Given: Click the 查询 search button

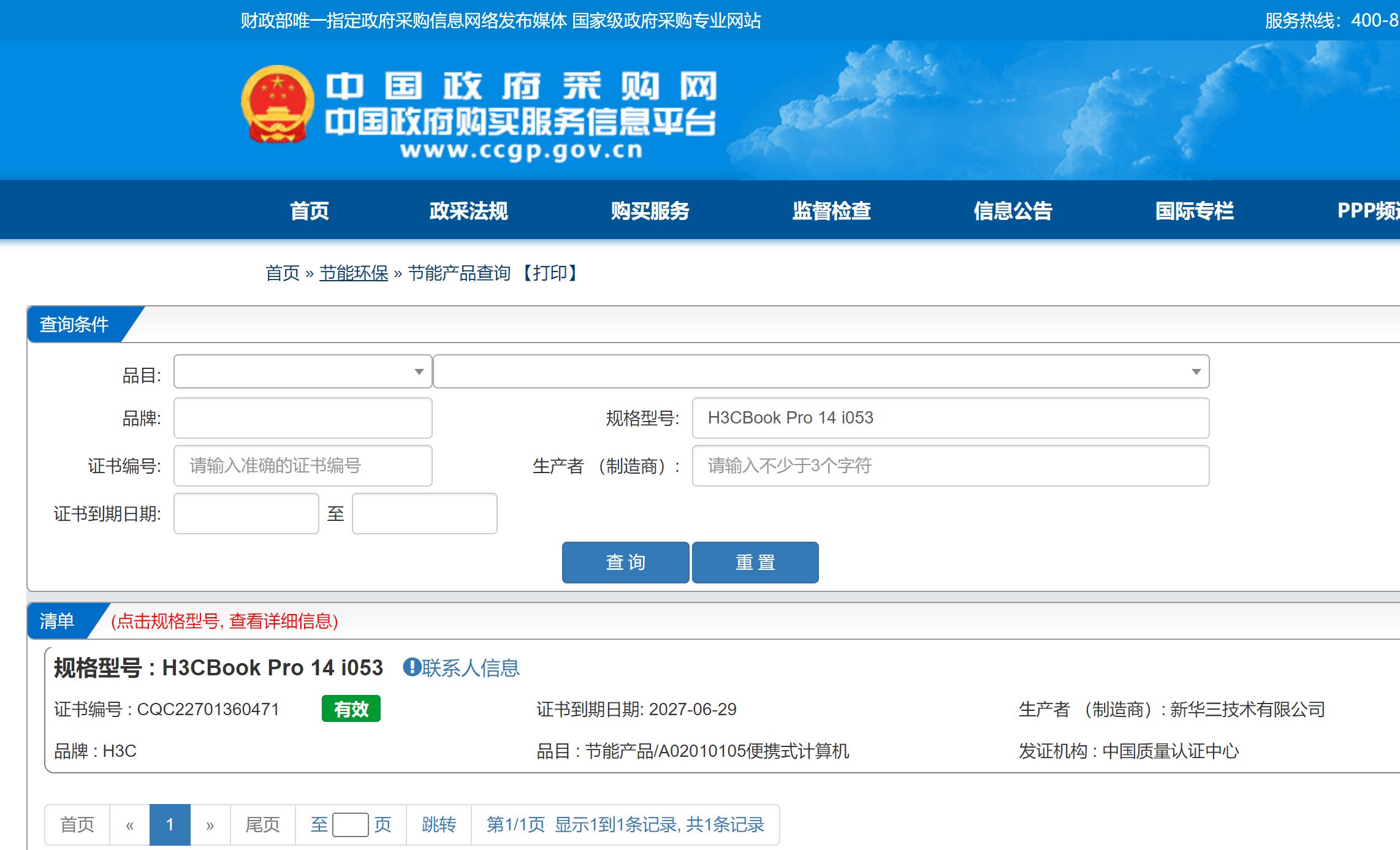Looking at the screenshot, I should [626, 562].
